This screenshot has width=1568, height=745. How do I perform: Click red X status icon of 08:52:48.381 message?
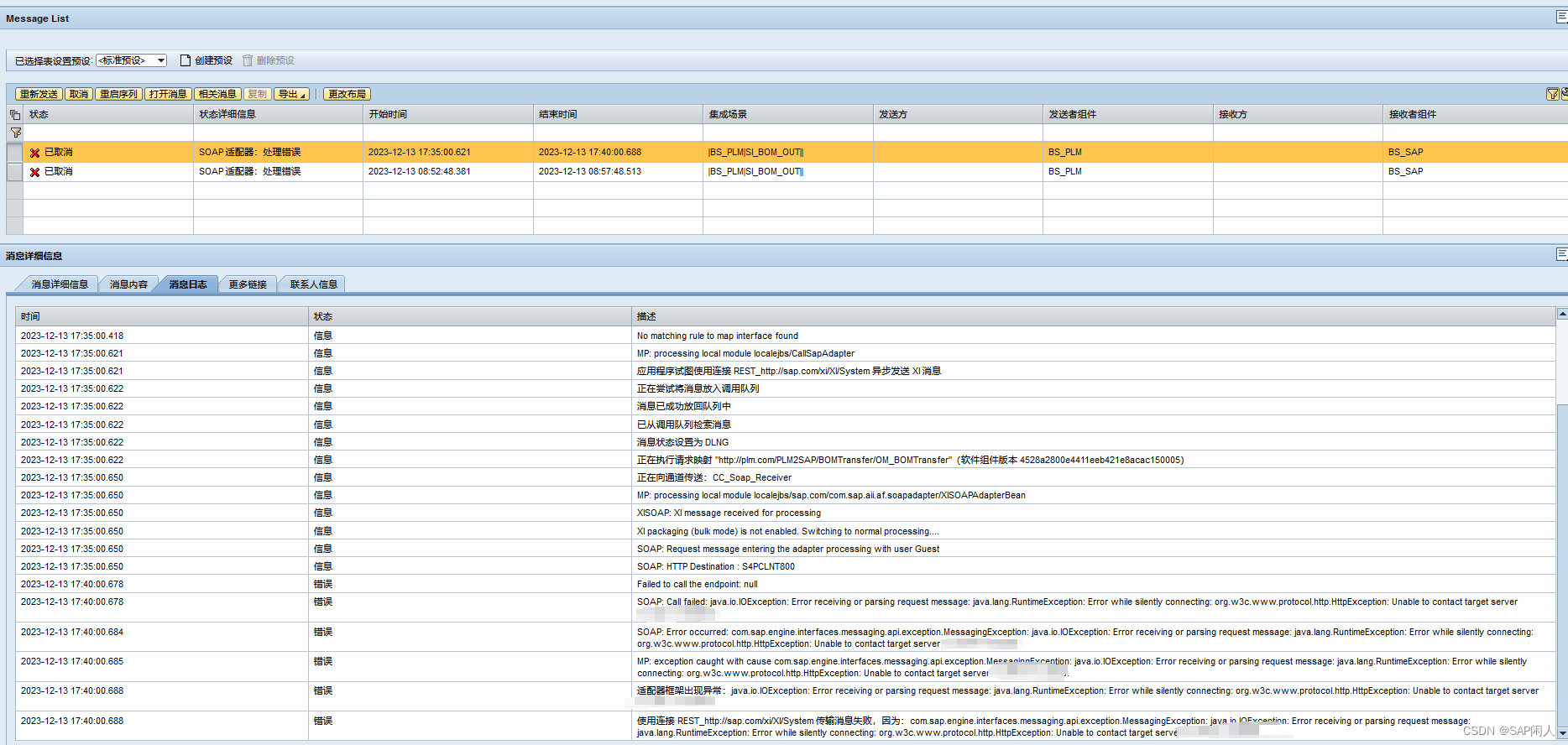coord(34,172)
